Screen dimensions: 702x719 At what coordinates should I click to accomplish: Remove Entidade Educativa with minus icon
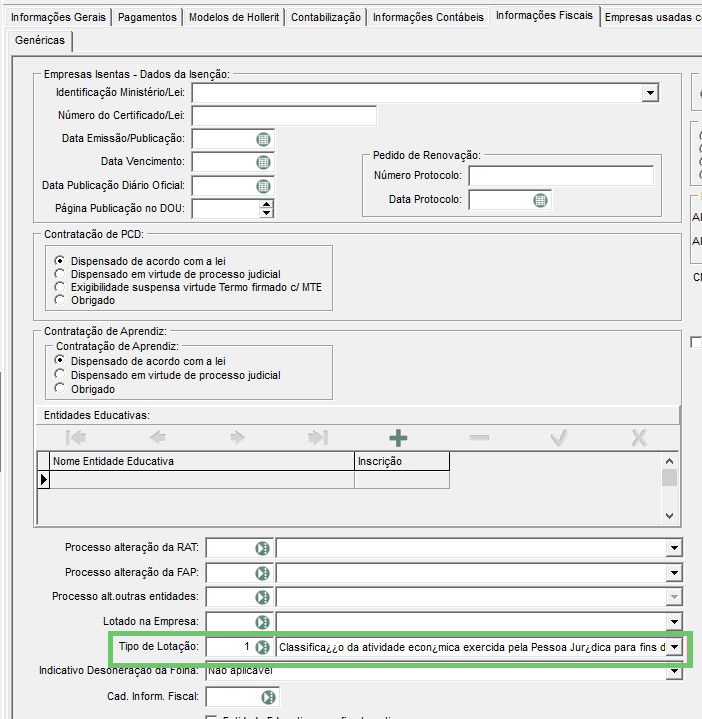point(479,438)
